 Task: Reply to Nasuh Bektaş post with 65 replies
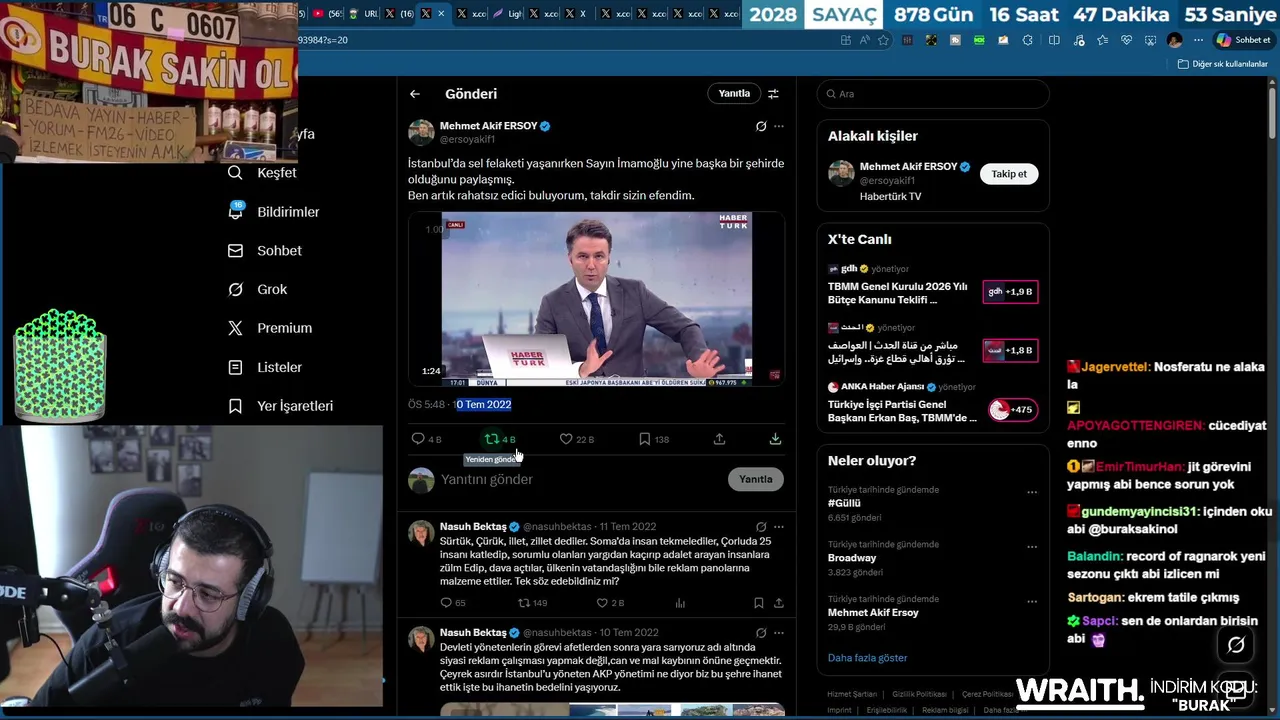click(446, 603)
